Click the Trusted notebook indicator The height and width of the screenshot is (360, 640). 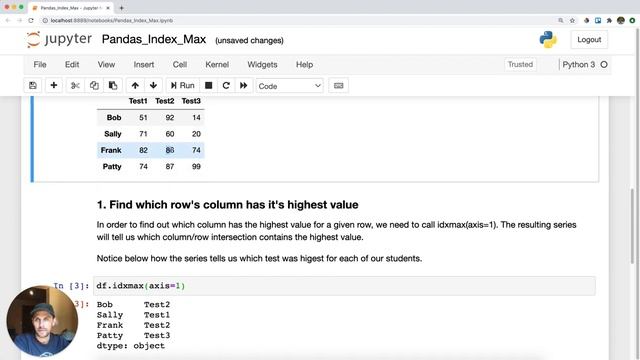[520, 64]
